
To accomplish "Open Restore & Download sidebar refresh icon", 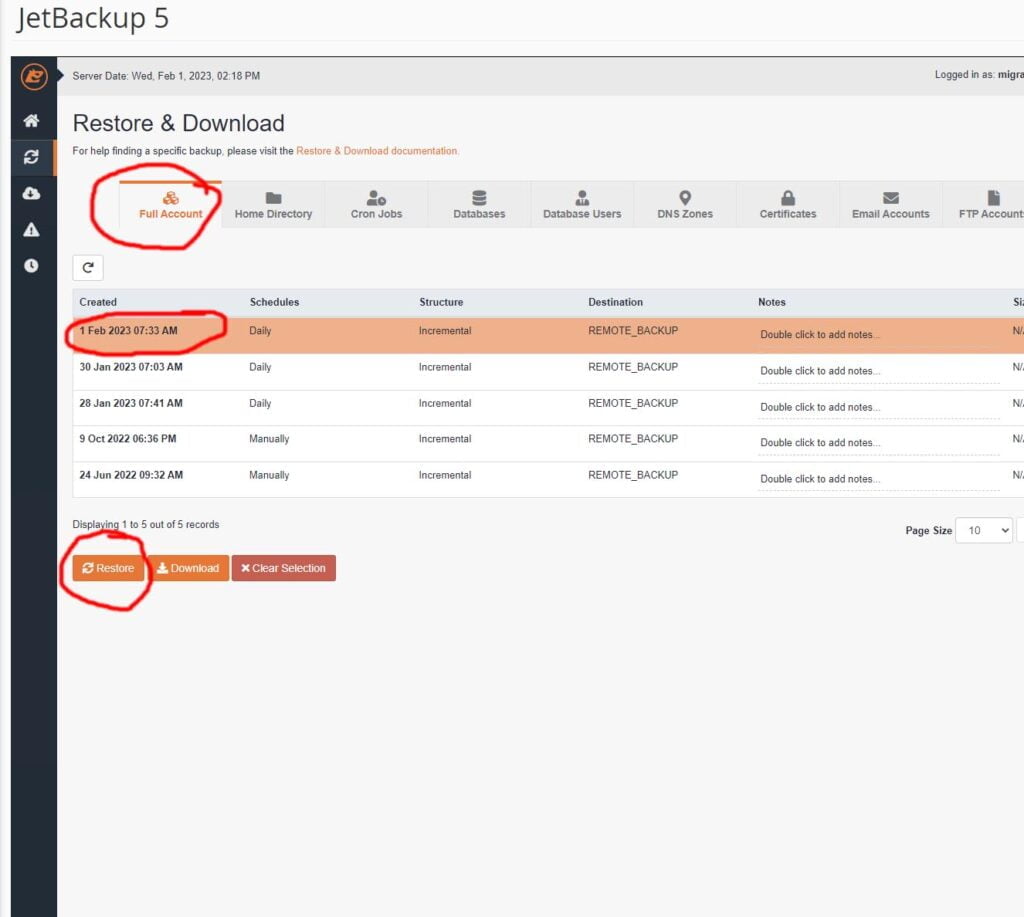I will (x=31, y=157).
